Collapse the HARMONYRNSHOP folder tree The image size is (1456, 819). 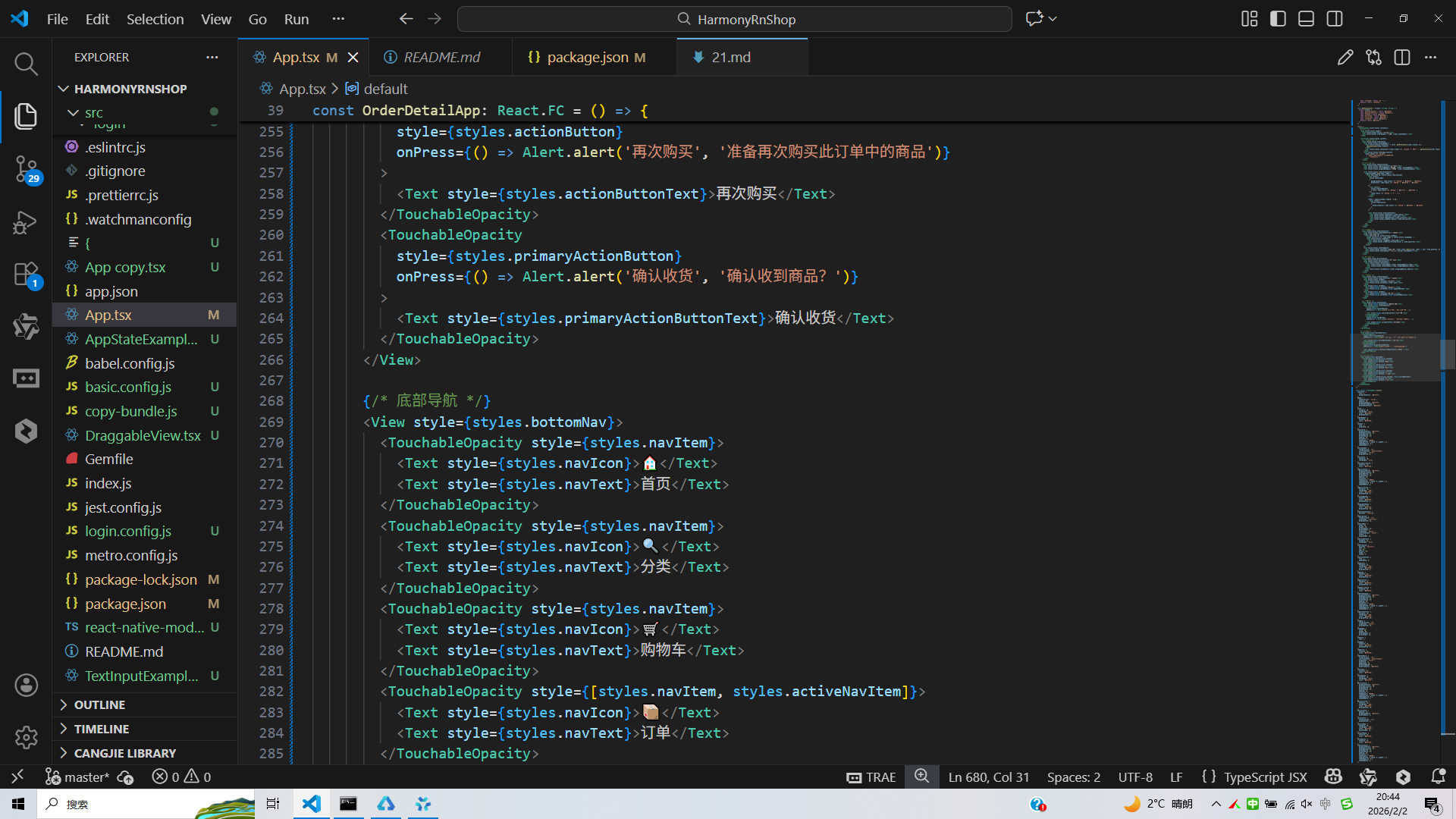[130, 89]
